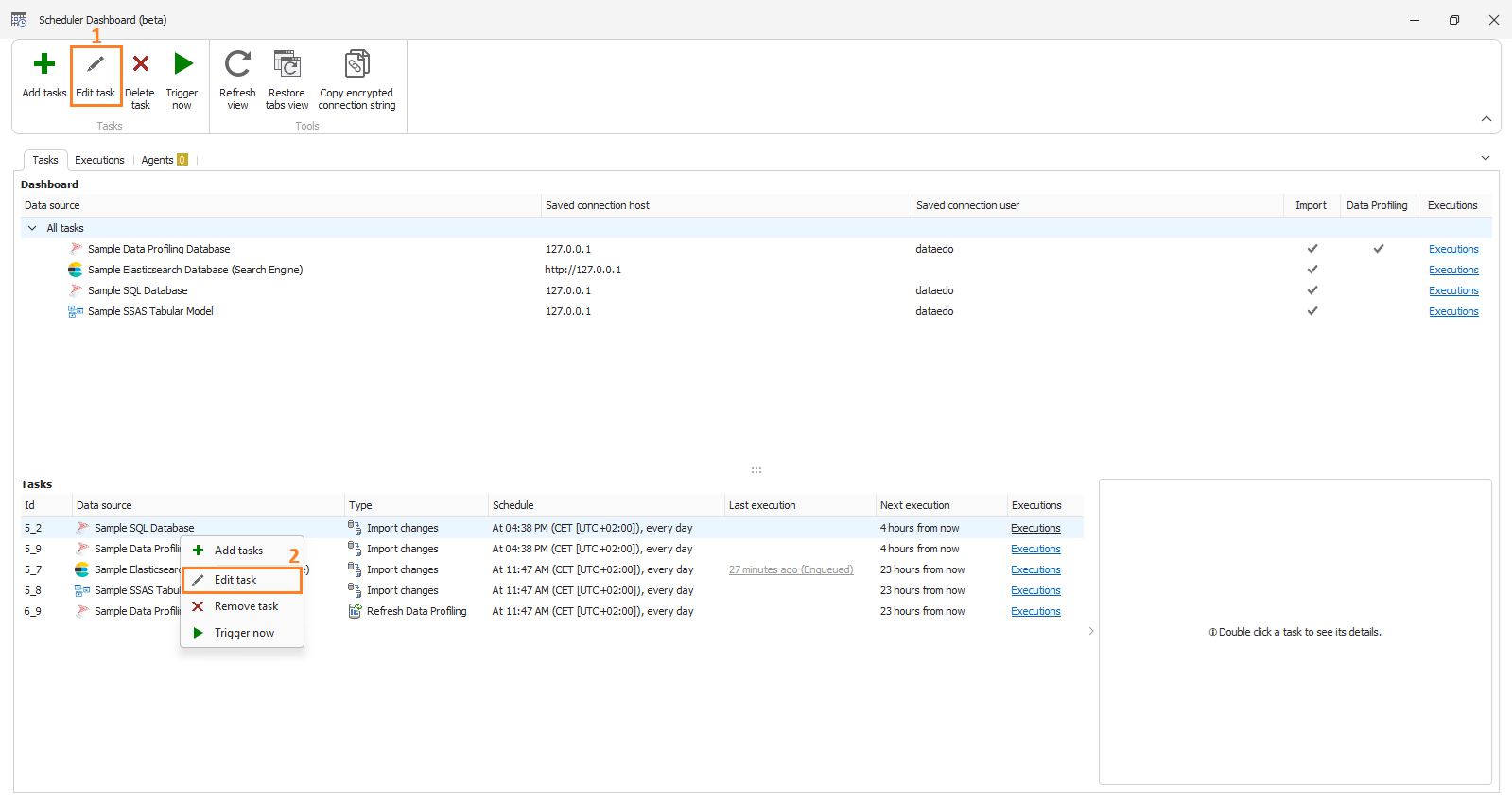Image resolution: width=1512 pixels, height=805 pixels.
Task: Click Sample Data Profiling Database icon in dashboard
Action: [76, 249]
